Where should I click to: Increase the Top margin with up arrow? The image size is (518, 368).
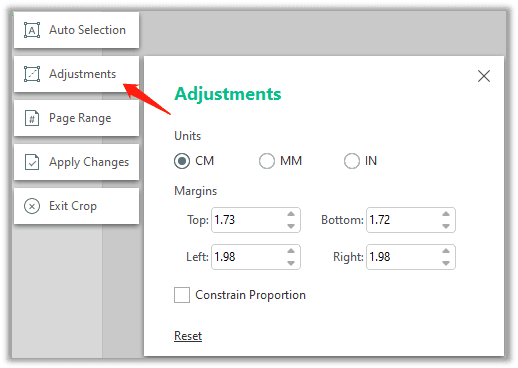pos(291,214)
